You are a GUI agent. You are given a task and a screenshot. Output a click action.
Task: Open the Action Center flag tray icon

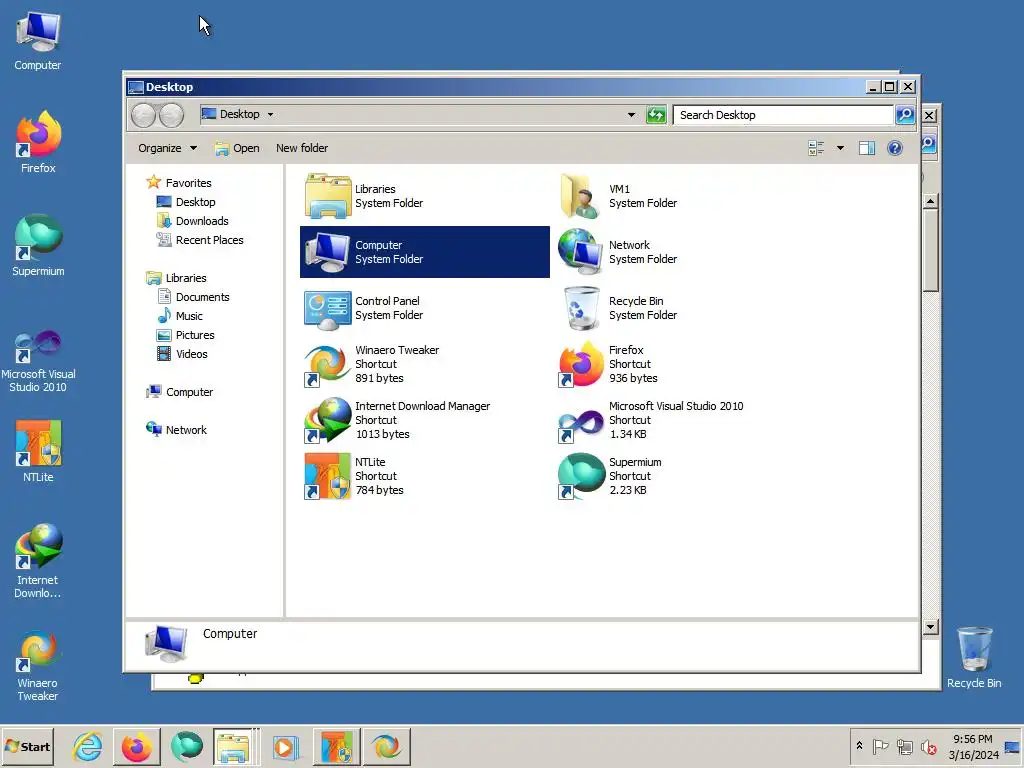pos(880,746)
